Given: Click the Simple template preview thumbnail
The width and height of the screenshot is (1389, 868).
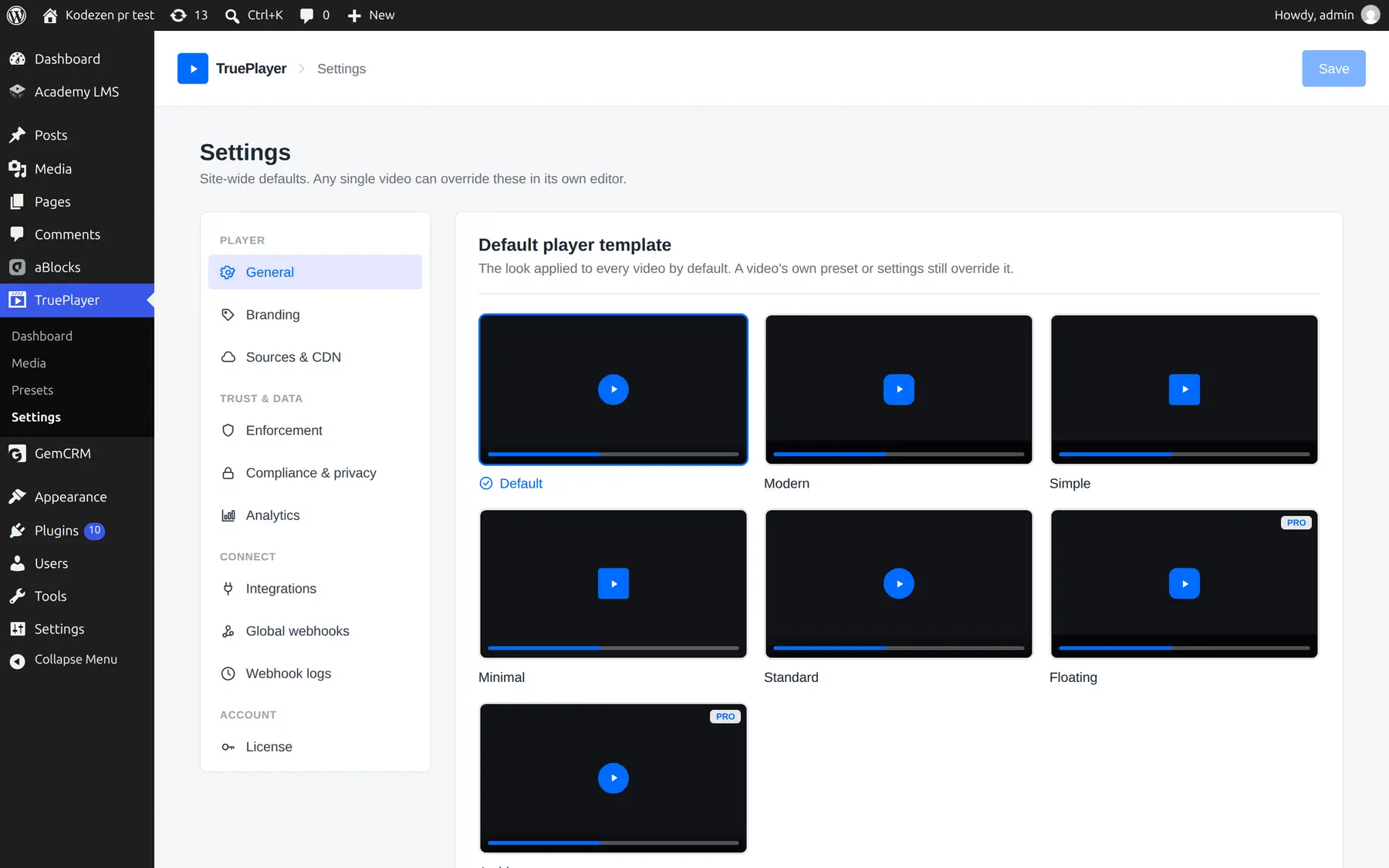Looking at the screenshot, I should tap(1185, 390).
